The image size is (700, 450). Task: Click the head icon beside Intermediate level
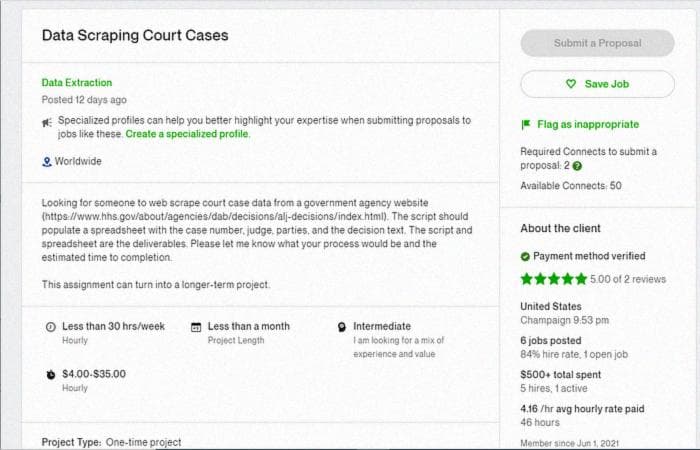pyautogui.click(x=342, y=327)
